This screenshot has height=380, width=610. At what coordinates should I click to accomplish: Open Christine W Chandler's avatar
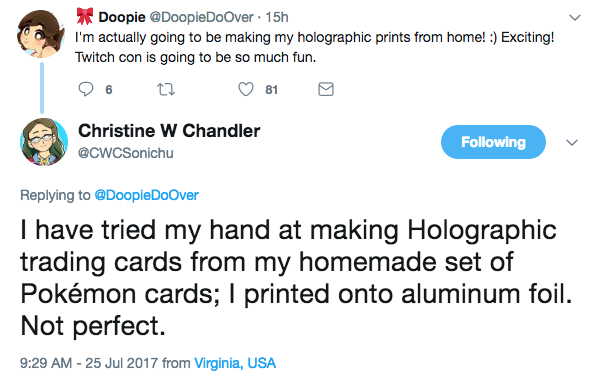coord(44,142)
